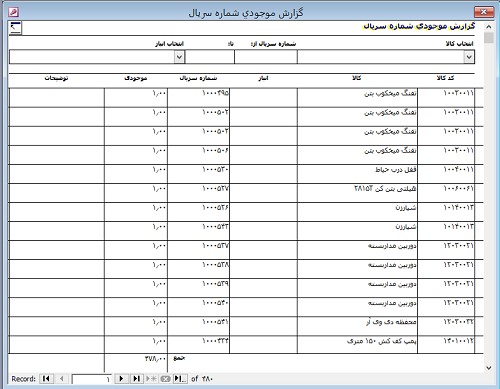Click the stock value in the قفل درب حیاط row

pos(159,169)
